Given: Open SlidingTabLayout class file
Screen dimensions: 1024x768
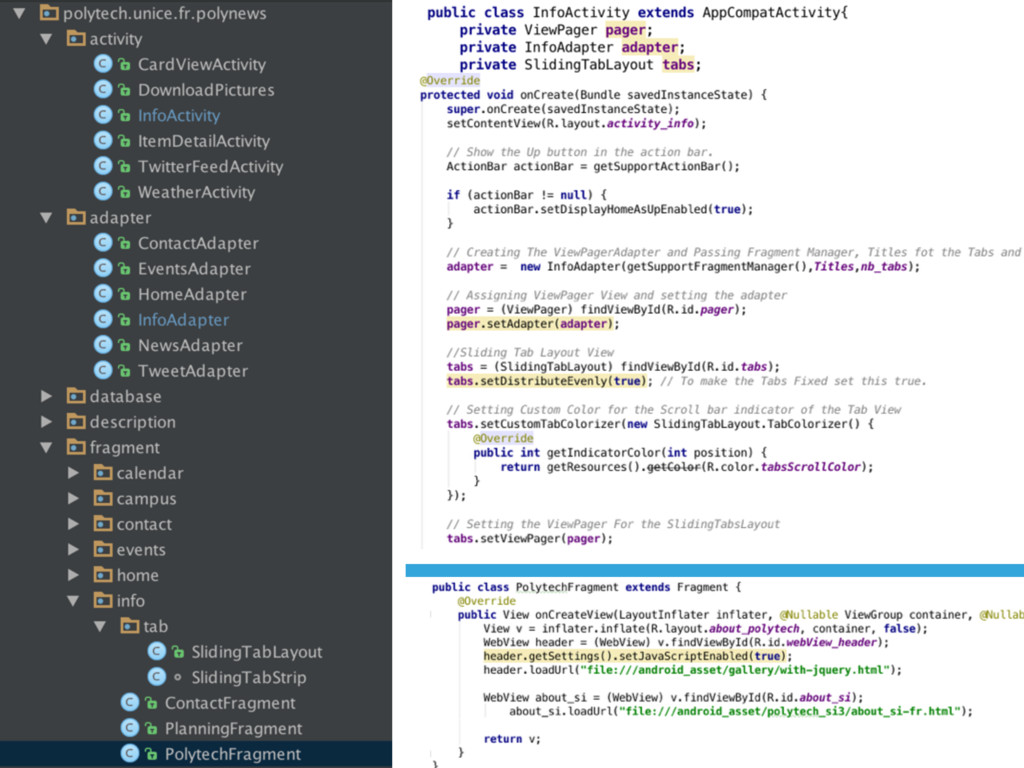Looking at the screenshot, I should [257, 651].
